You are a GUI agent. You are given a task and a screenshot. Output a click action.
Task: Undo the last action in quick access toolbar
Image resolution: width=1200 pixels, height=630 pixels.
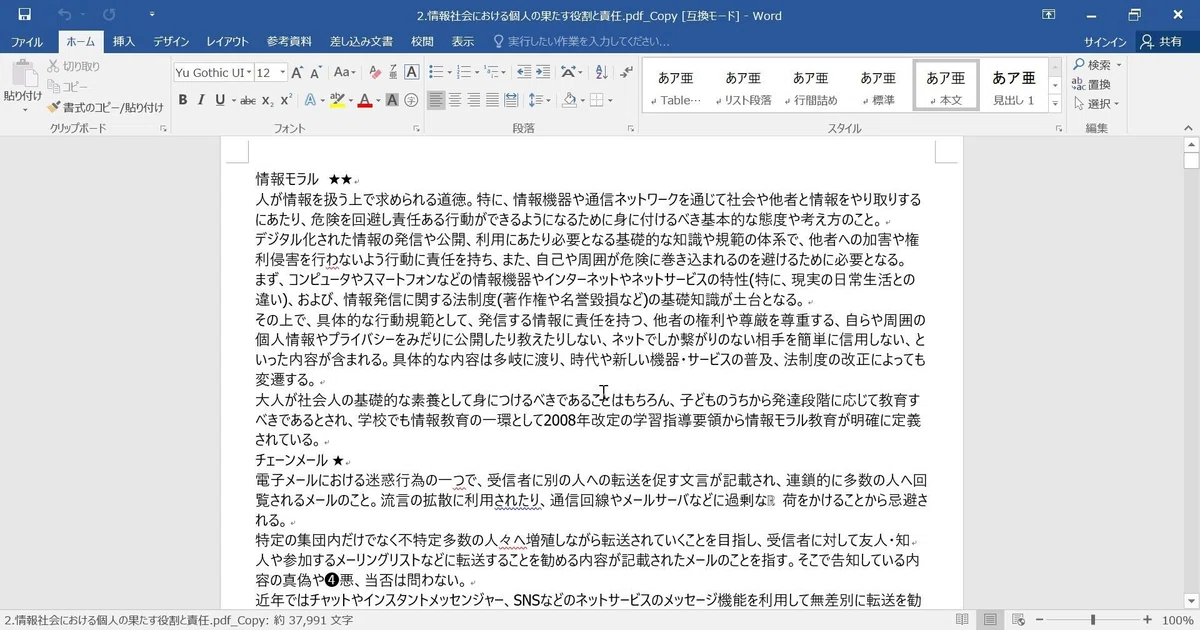click(x=65, y=15)
